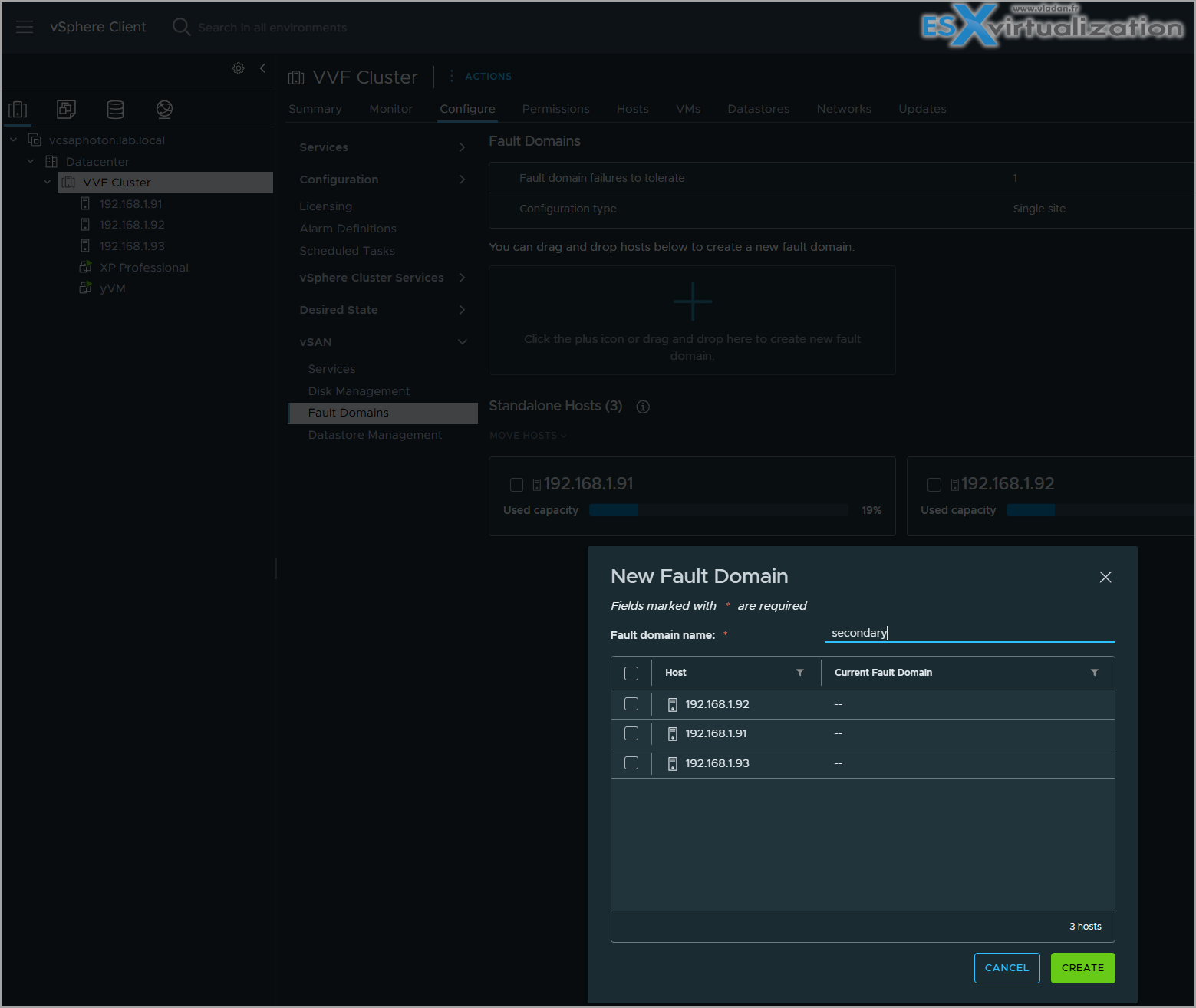
Task: Open the Permissions tab
Action: (556, 109)
